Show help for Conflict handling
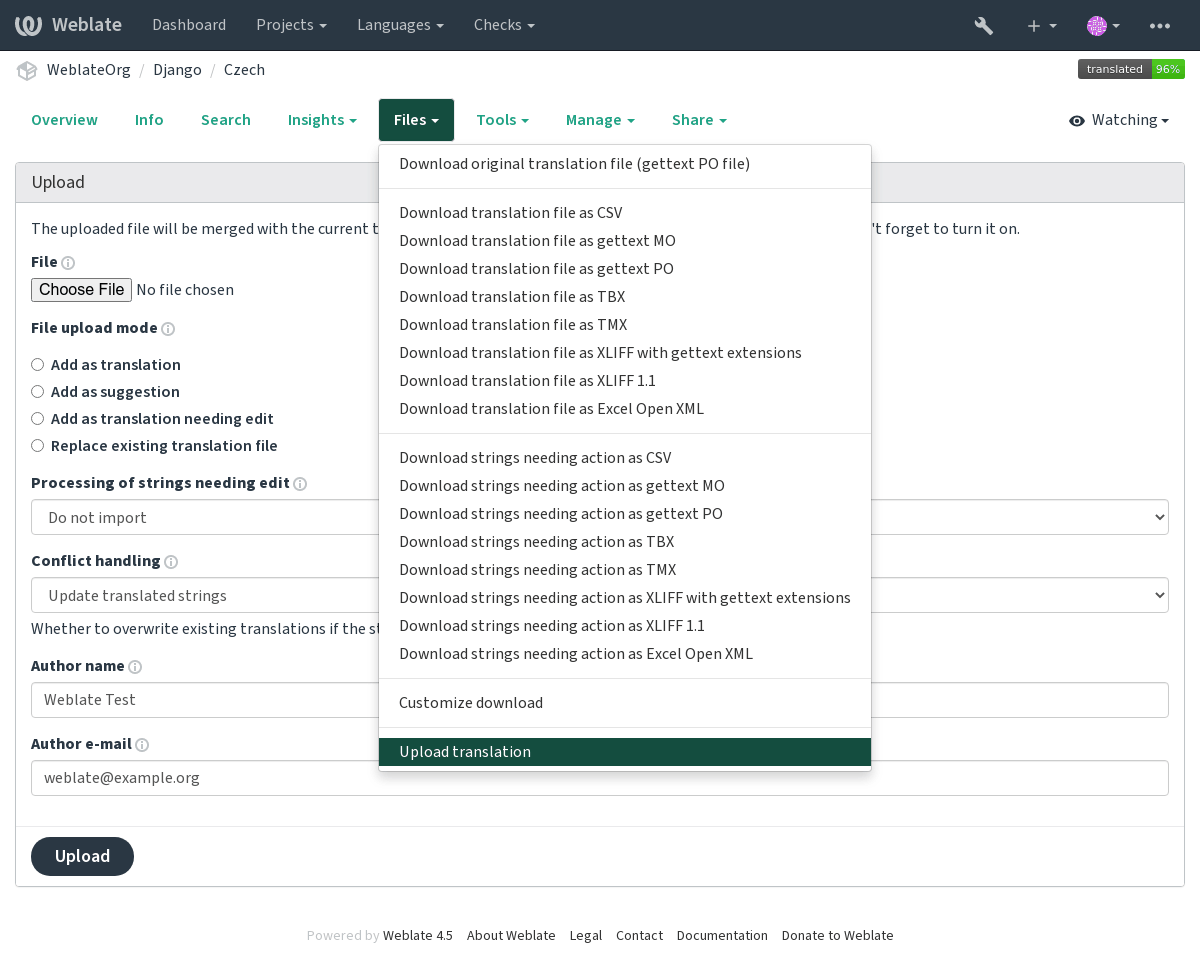The width and height of the screenshot is (1200, 953). click(171, 562)
